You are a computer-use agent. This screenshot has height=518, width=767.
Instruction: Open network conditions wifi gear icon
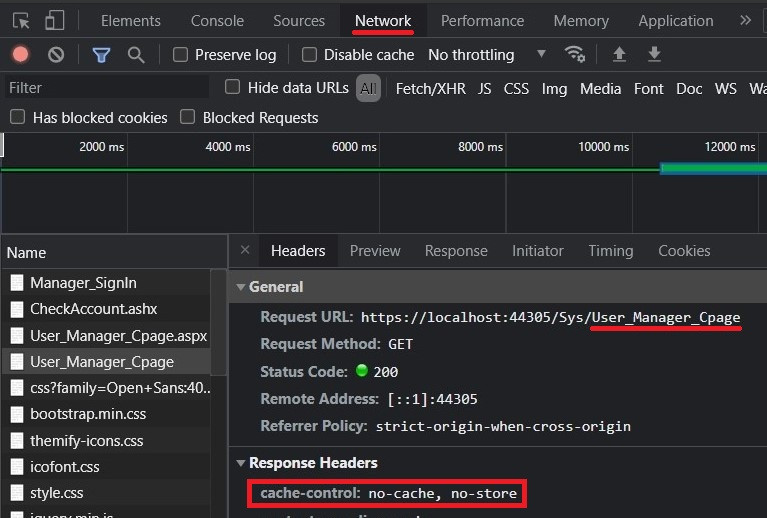click(x=575, y=54)
